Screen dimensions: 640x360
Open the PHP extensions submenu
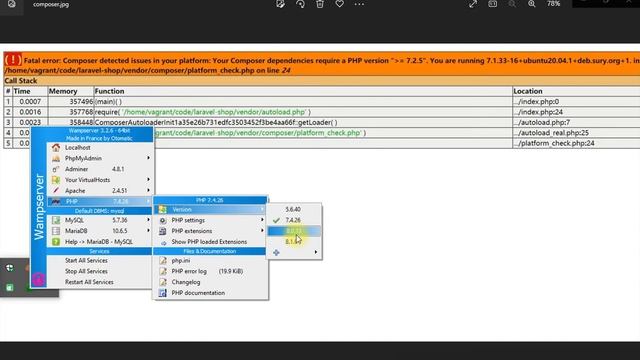coord(210,231)
